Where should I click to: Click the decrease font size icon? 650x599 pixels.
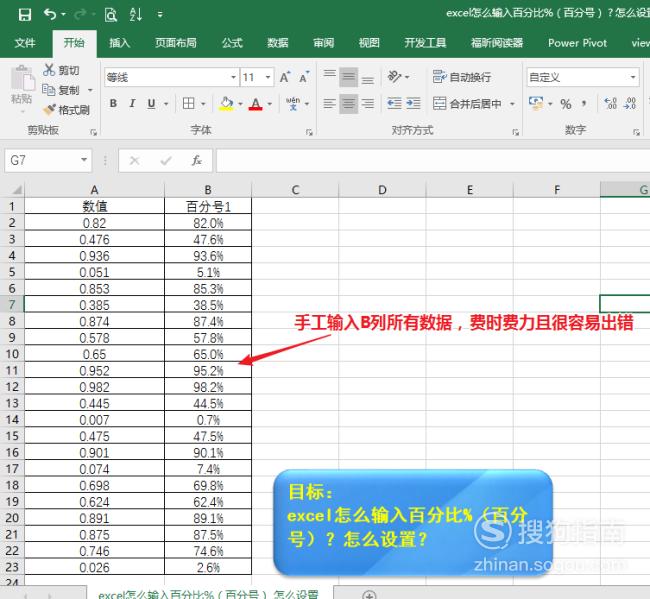coord(304,77)
